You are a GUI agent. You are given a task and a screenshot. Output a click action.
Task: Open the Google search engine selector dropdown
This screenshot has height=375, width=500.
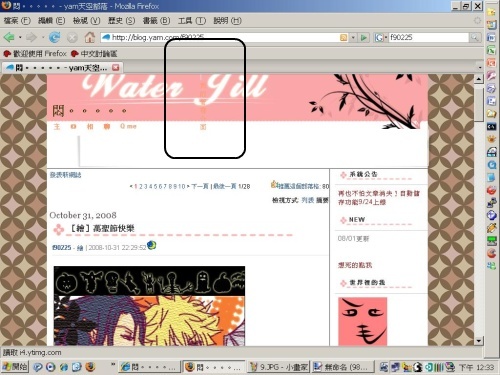click(381, 38)
